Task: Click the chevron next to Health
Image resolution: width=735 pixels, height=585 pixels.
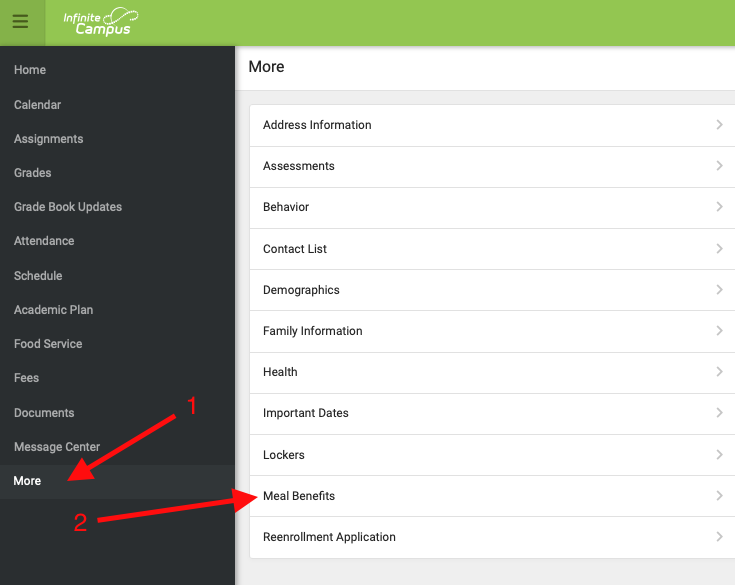Action: tap(719, 372)
